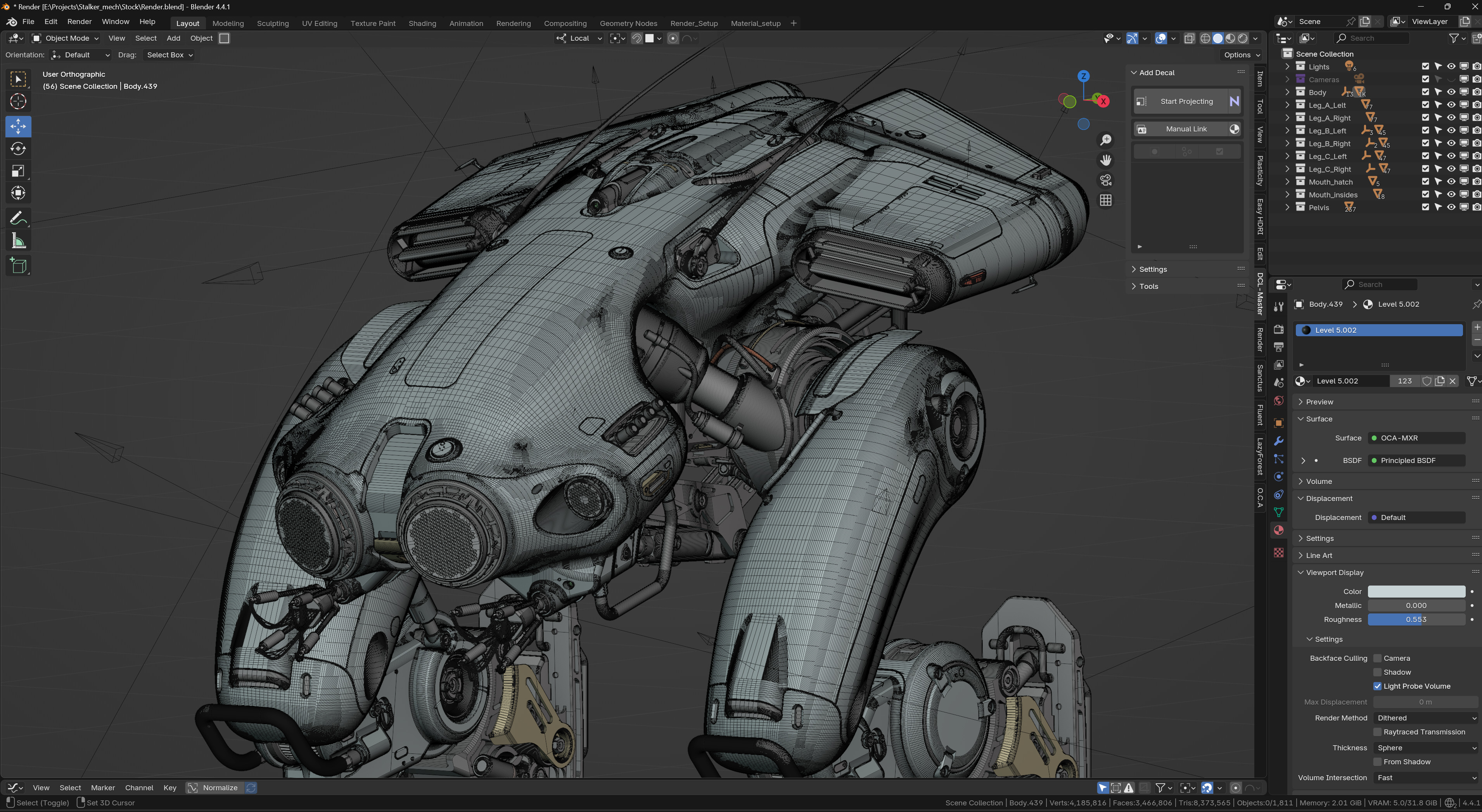Click the Outliner search field

coord(1371,38)
